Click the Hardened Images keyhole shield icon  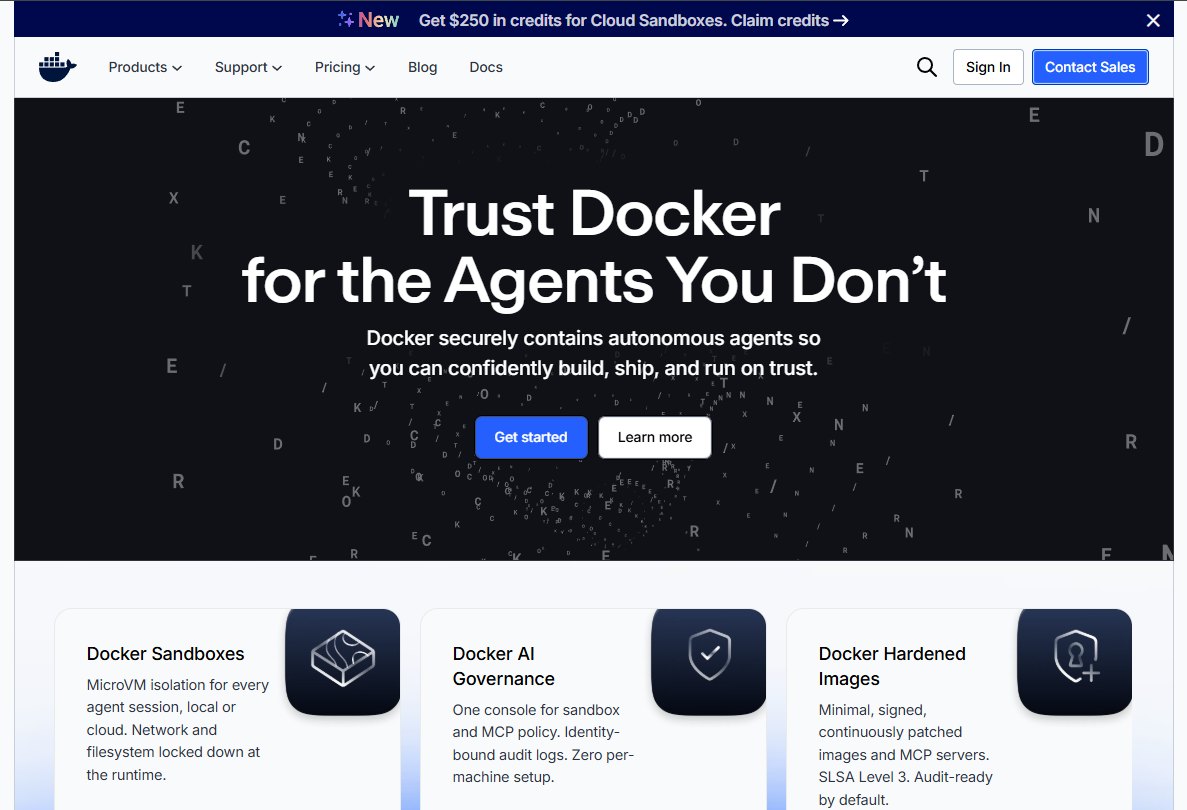(x=1076, y=656)
